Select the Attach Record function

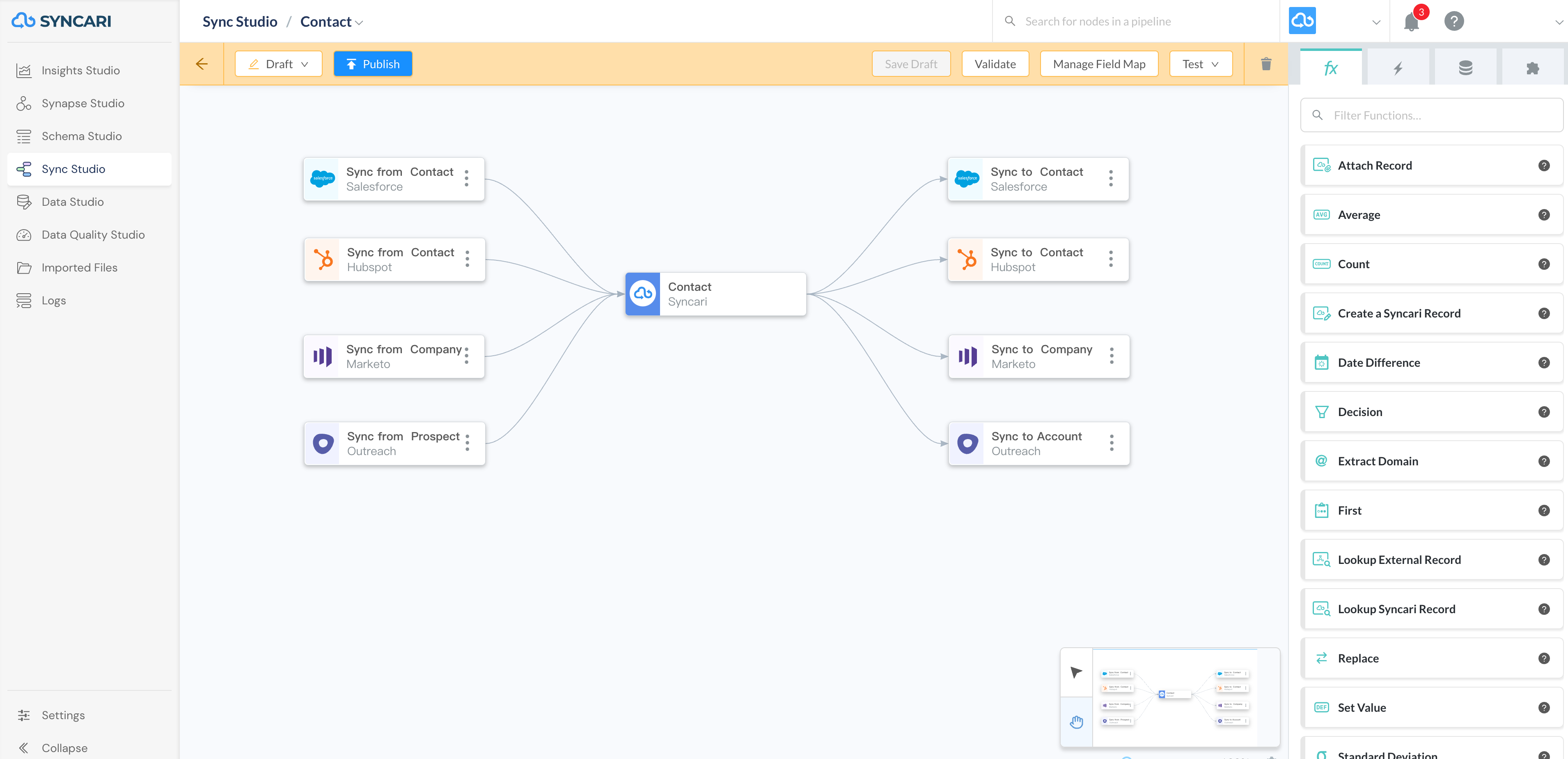1432,166
